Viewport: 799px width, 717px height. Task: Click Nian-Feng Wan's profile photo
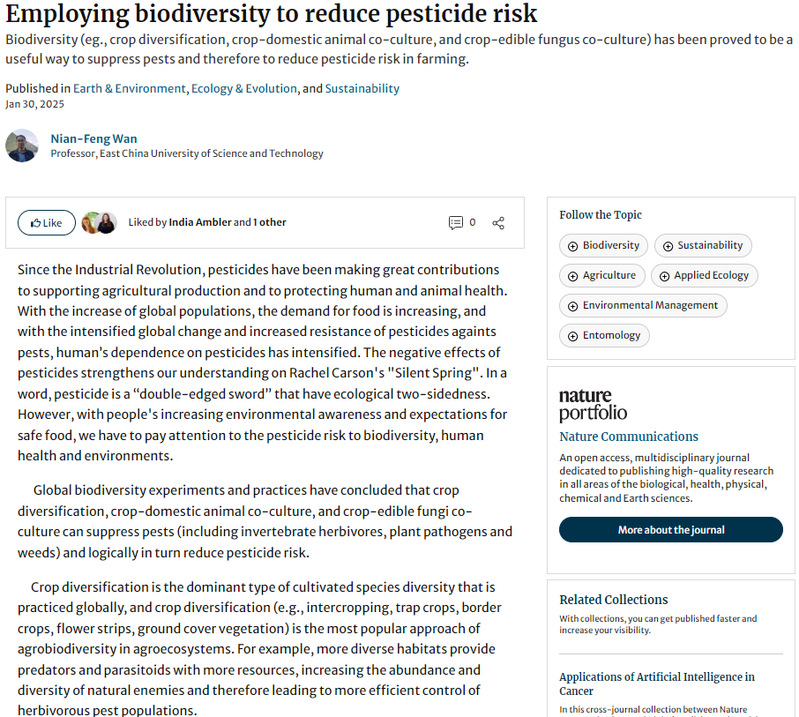tap(22, 146)
